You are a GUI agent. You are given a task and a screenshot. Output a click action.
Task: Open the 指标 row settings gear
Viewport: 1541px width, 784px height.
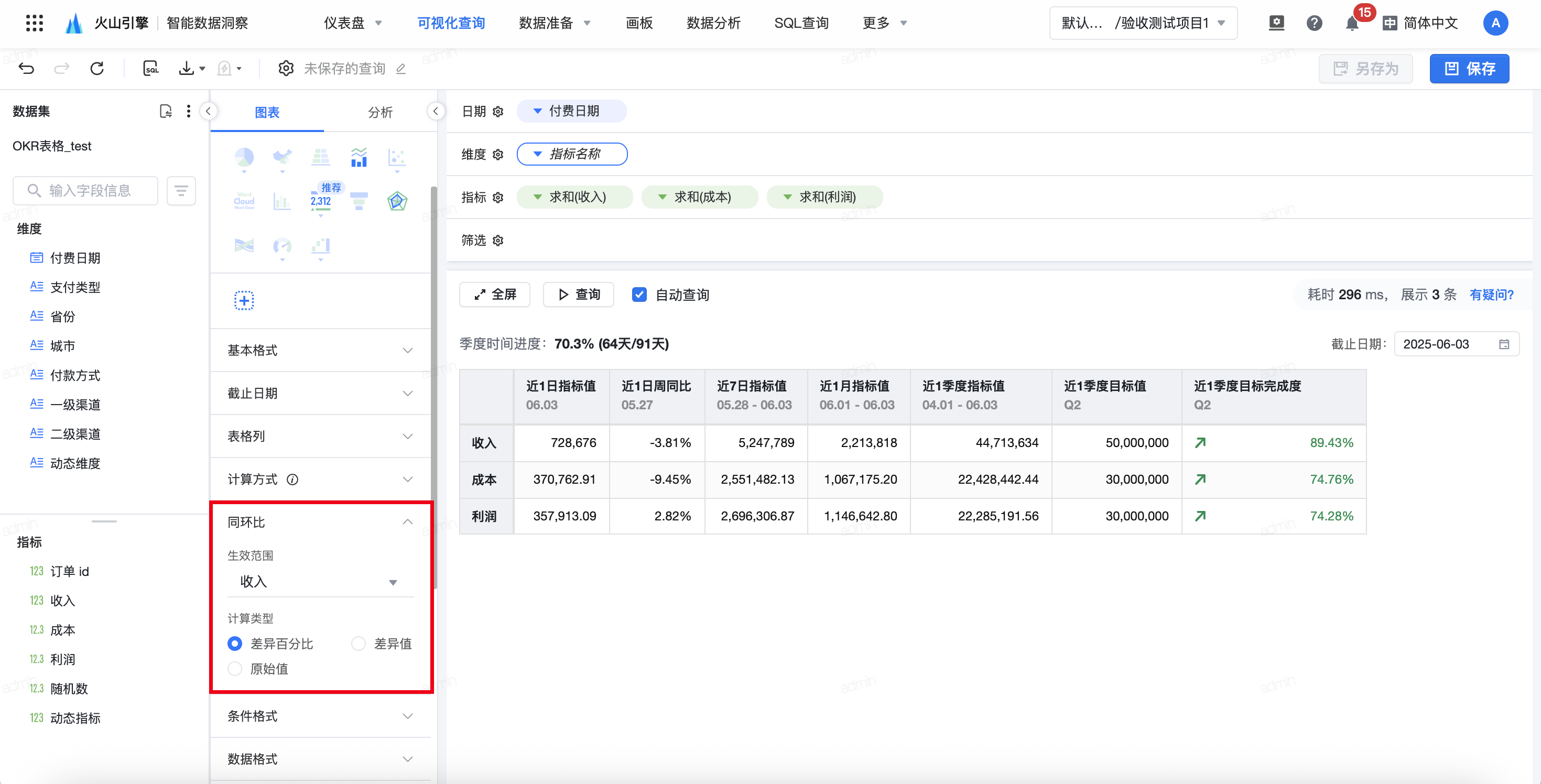(x=498, y=198)
